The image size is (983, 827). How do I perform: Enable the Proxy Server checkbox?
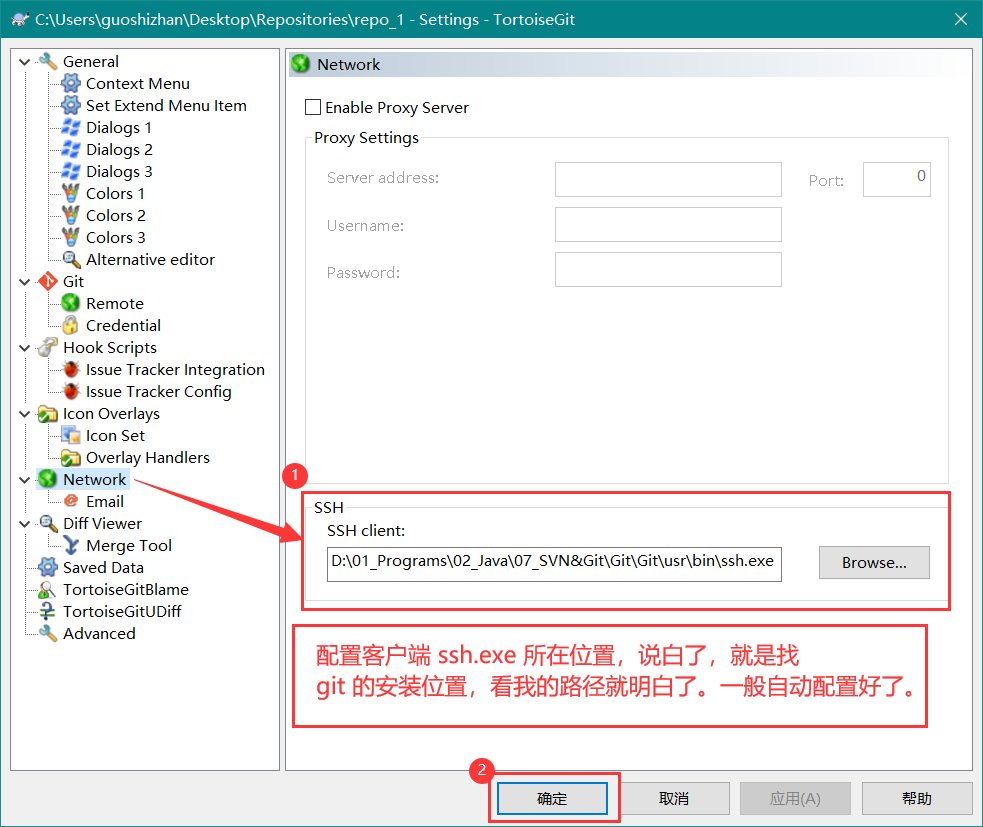coord(313,107)
